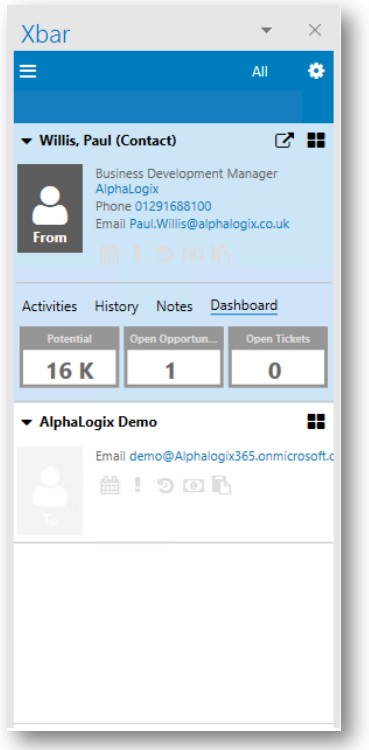The image size is (369, 750).
Task: Click grid view icon beside Willis, Paul
Action: 316,141
